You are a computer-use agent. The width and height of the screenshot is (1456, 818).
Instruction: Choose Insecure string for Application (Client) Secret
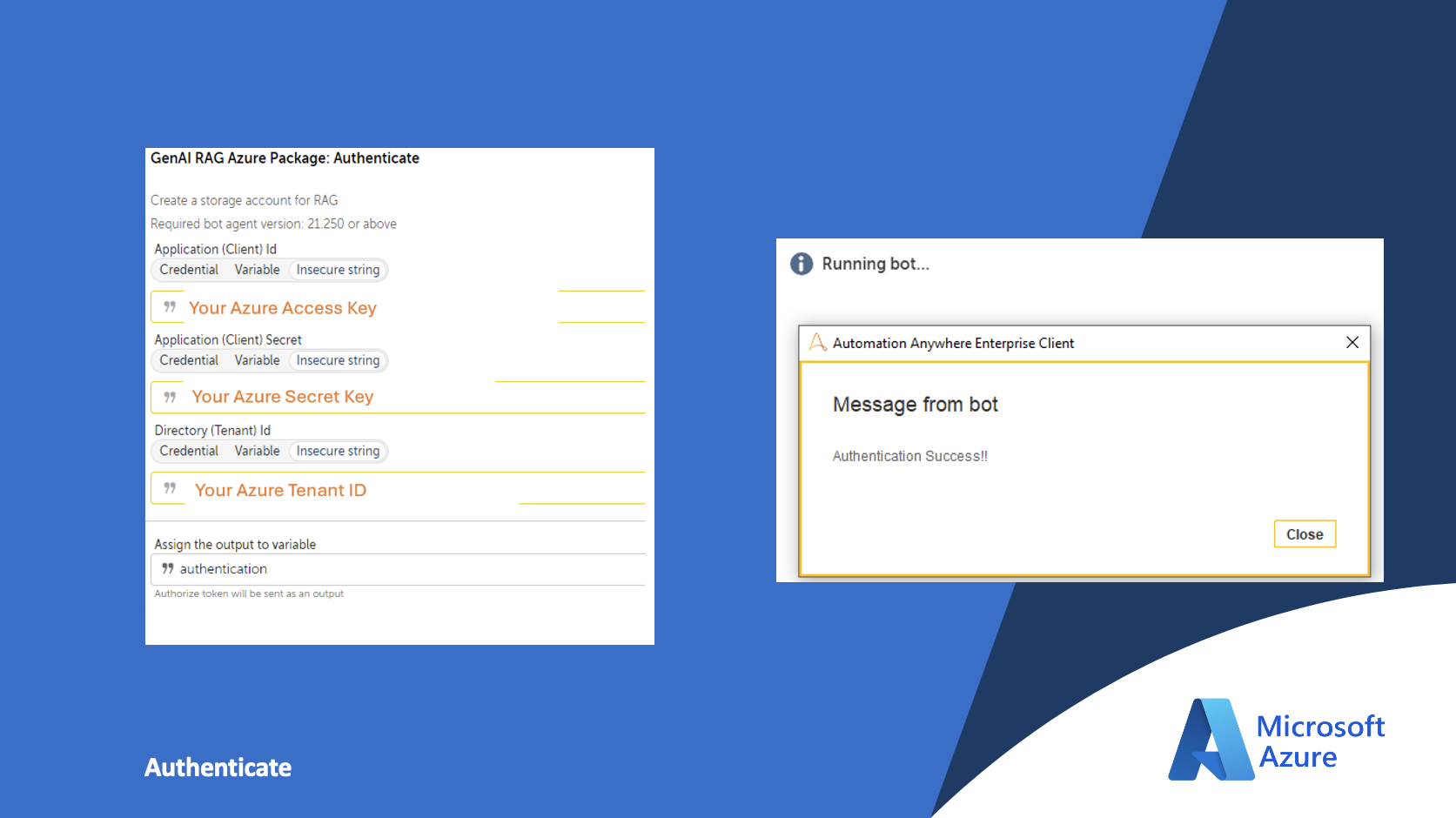[338, 360]
